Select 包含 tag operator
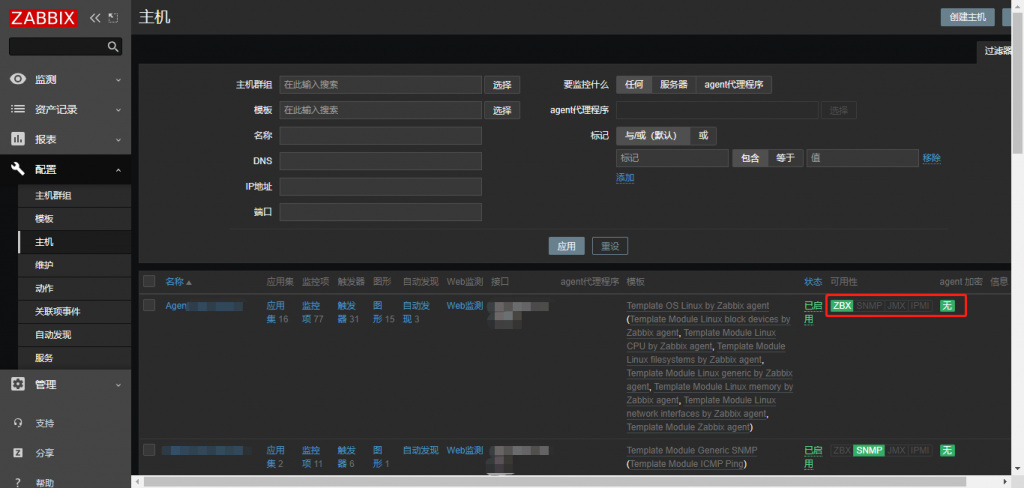Image resolution: width=1024 pixels, height=488 pixels. coord(750,158)
